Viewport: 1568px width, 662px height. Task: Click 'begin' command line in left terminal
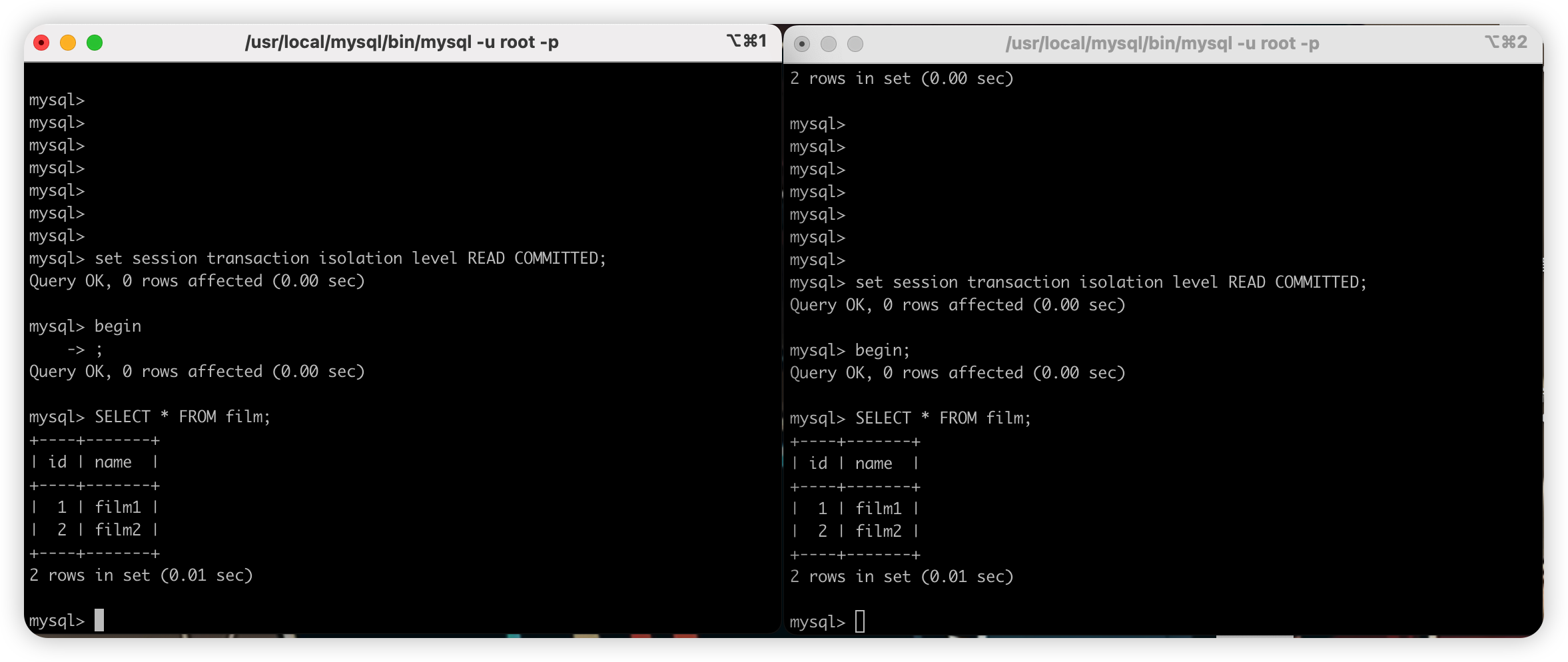85,326
